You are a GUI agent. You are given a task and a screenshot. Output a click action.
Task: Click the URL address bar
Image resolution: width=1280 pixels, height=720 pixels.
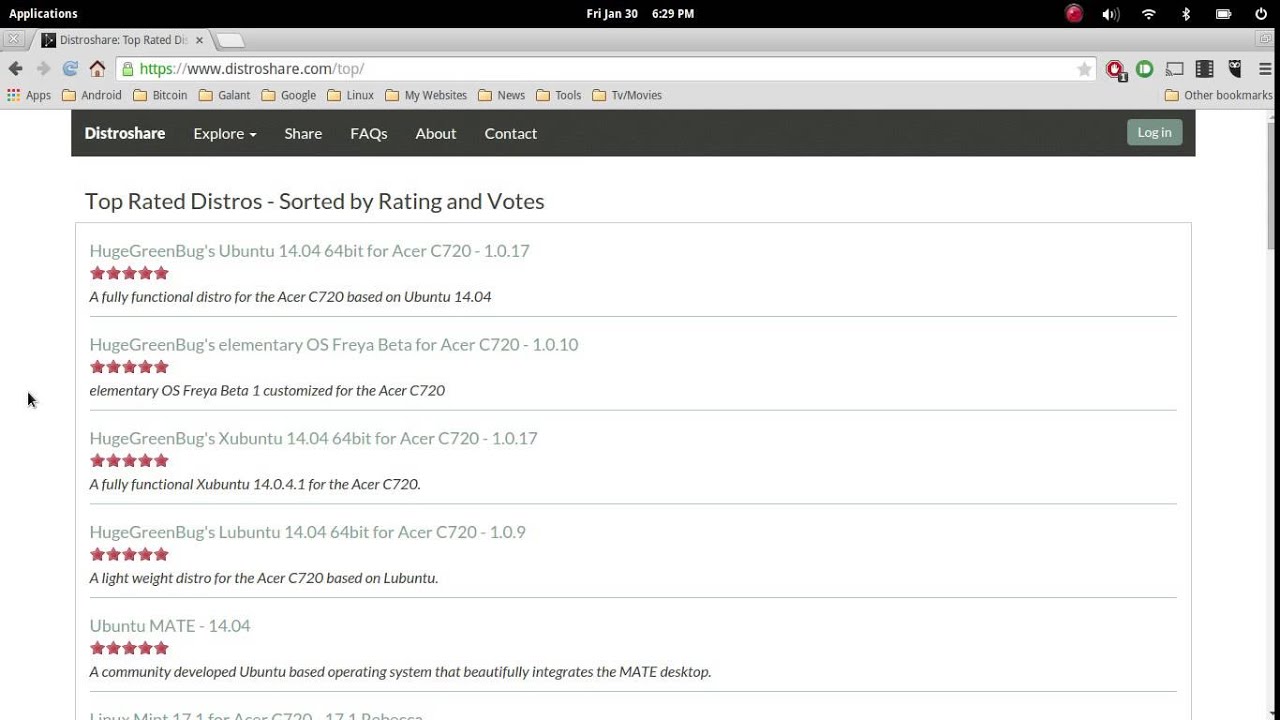coord(605,69)
